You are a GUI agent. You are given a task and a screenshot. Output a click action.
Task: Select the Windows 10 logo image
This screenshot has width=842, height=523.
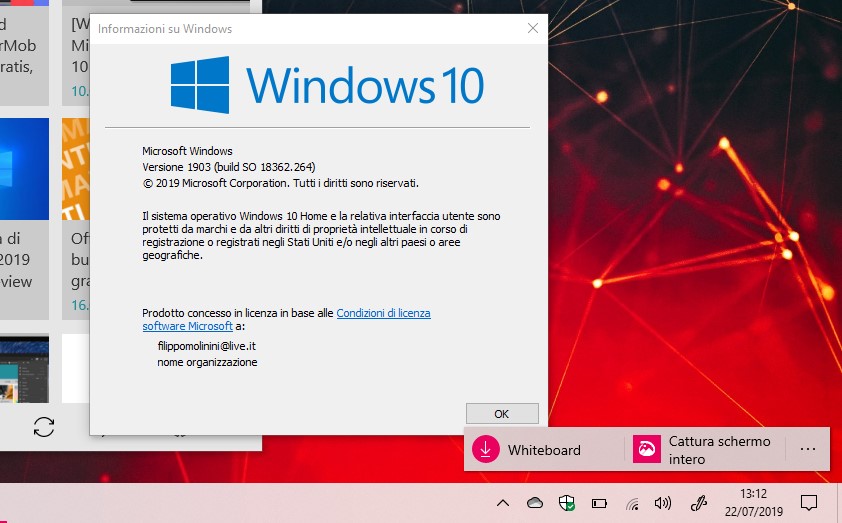(x=328, y=85)
